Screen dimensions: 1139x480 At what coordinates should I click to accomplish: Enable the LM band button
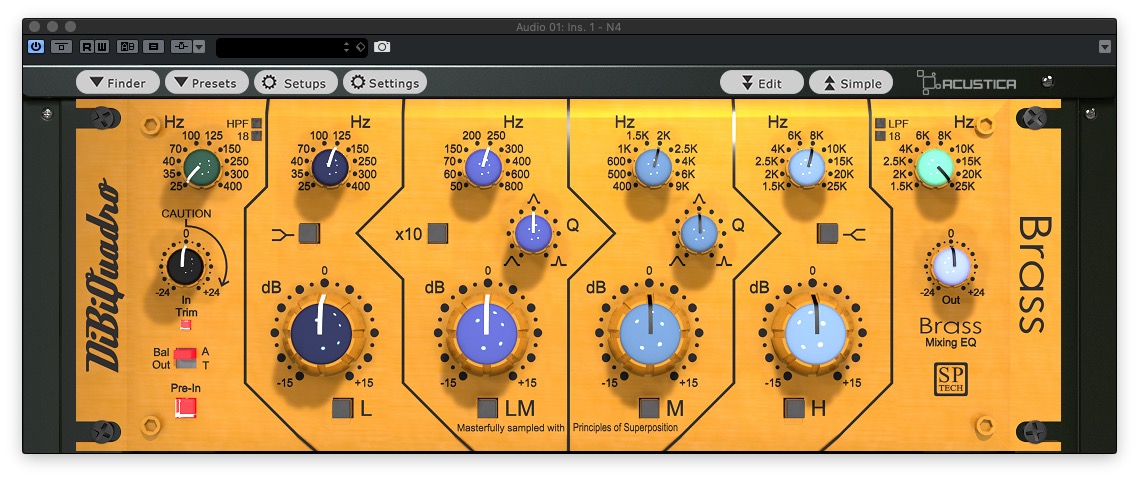[487, 408]
